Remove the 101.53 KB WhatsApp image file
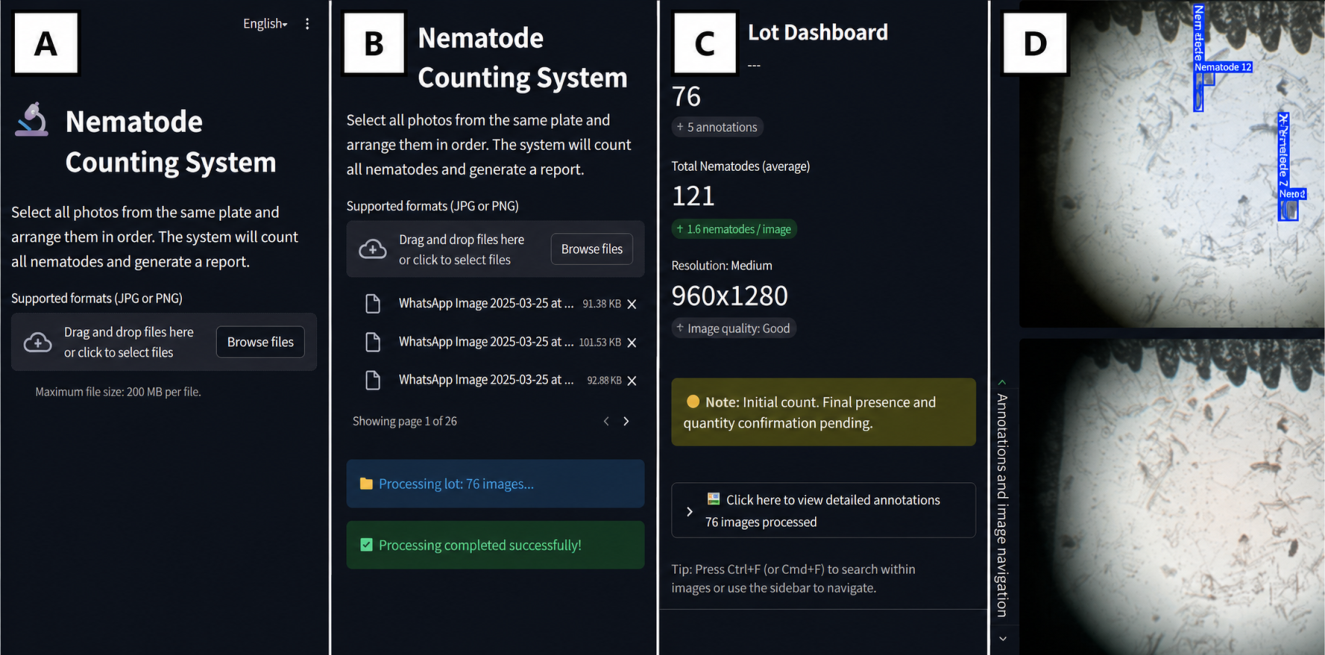Image resolution: width=1325 pixels, height=655 pixels. (632, 343)
